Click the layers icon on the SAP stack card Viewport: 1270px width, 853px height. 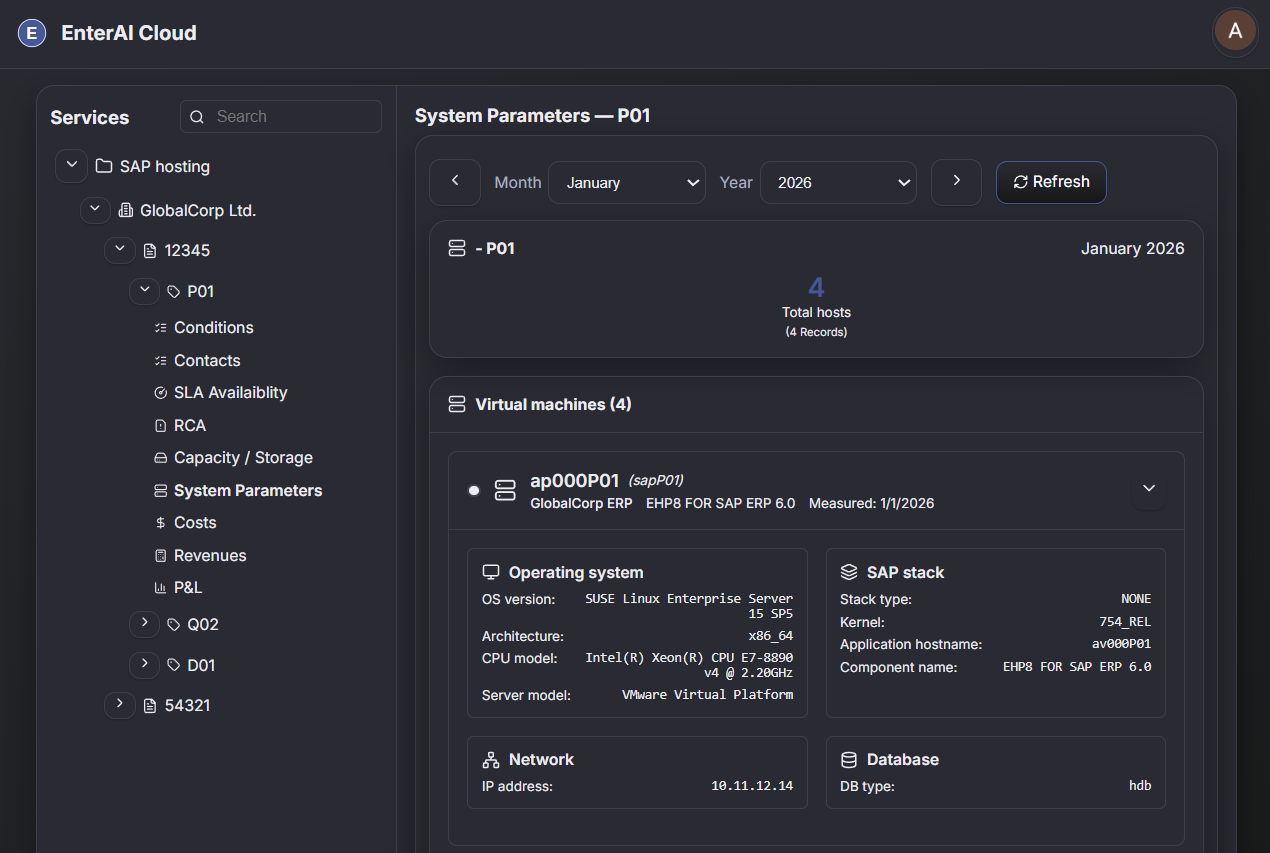[x=848, y=571]
